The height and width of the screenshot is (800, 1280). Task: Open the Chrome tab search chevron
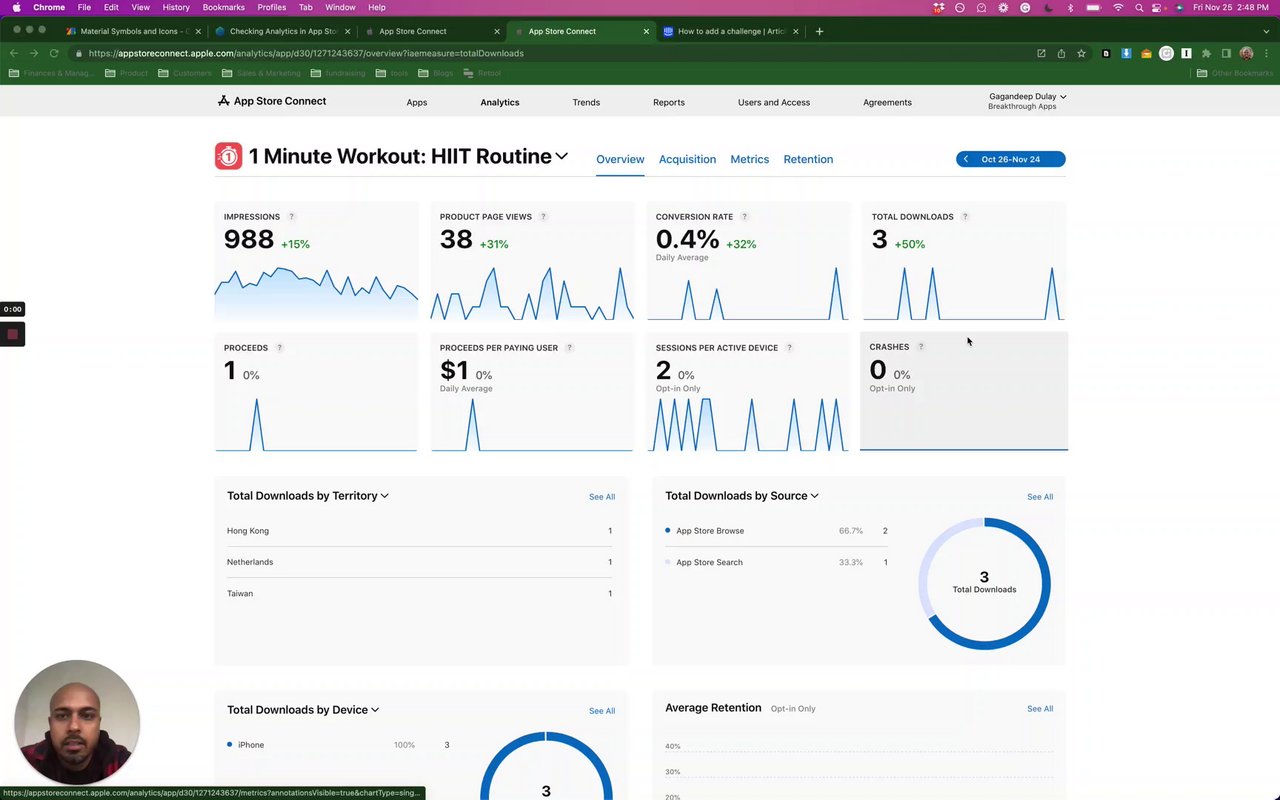click(1268, 31)
